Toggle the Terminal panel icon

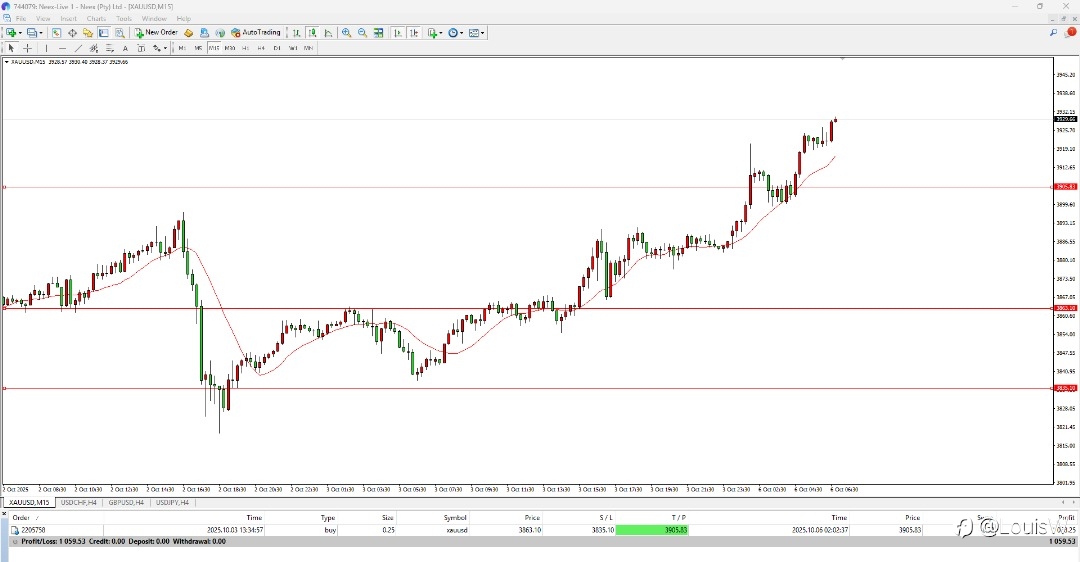click(x=103, y=32)
